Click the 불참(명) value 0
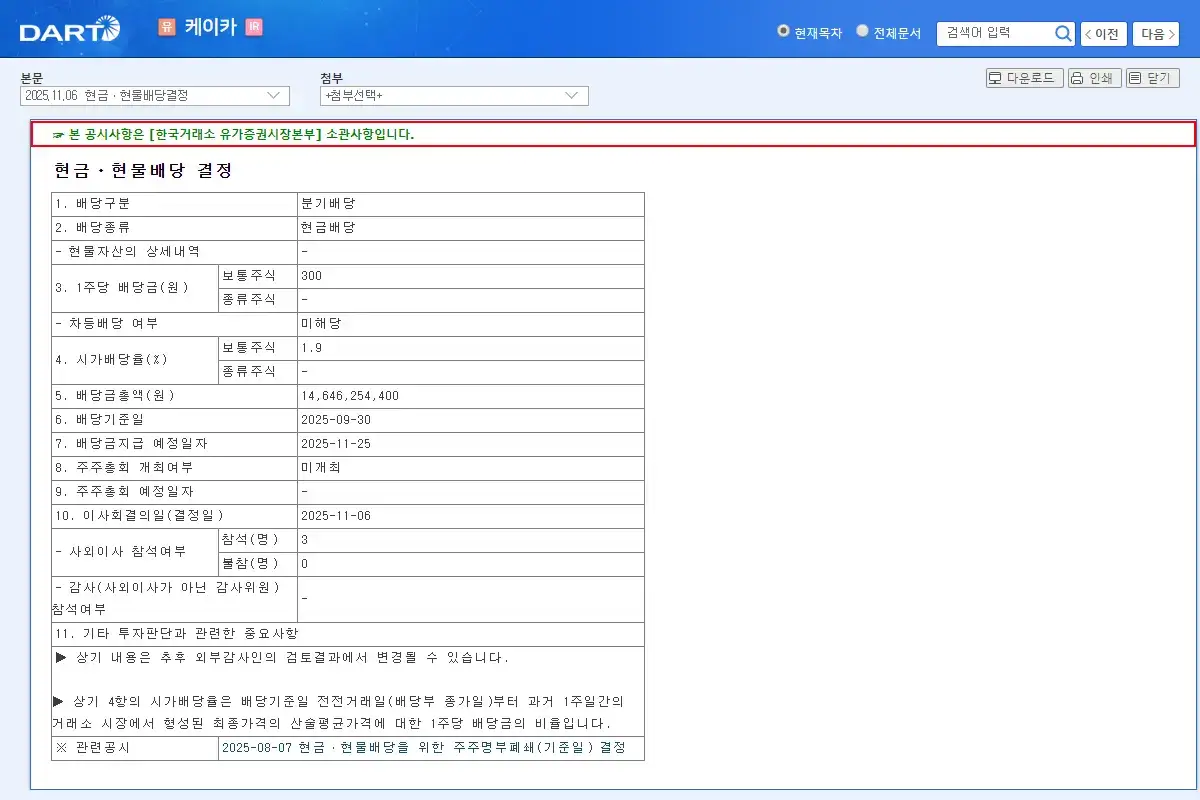The height and width of the screenshot is (800, 1200). click(304, 564)
